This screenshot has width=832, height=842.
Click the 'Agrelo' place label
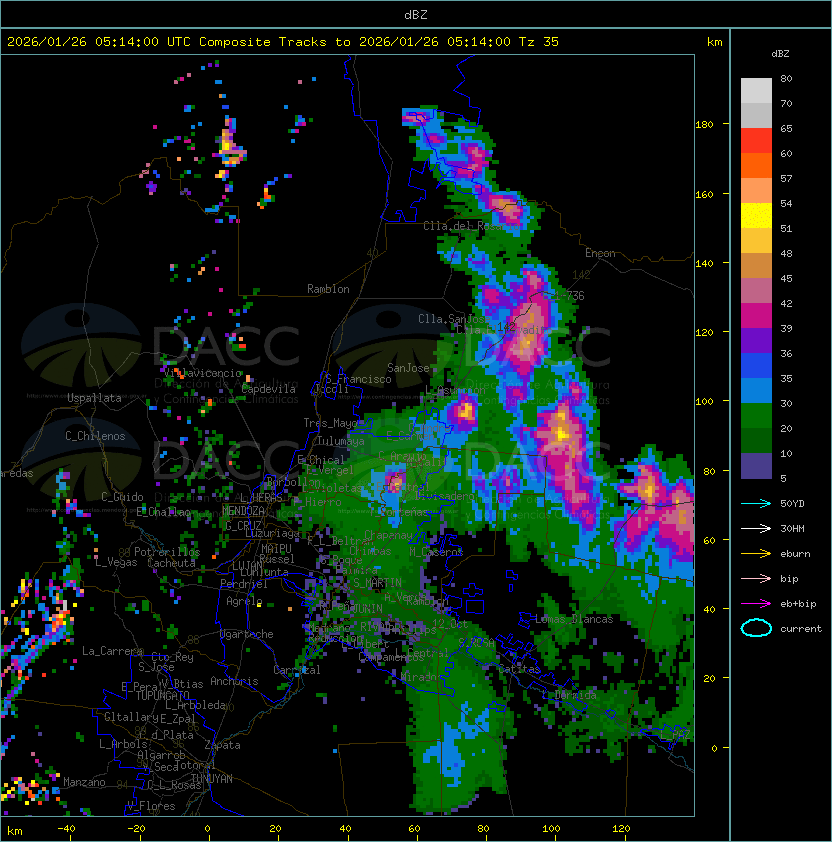click(244, 601)
